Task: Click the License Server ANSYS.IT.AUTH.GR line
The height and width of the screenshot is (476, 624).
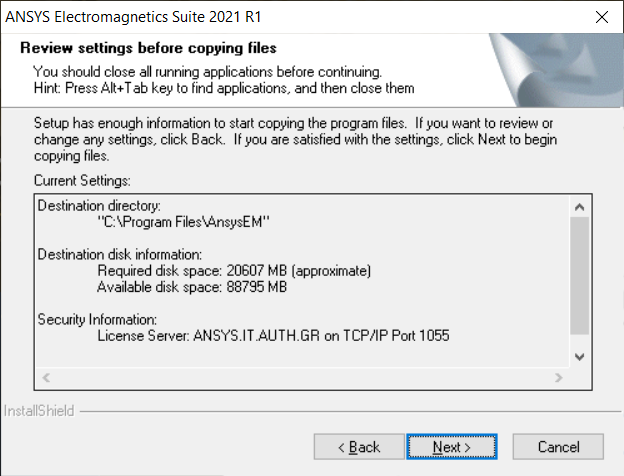Action: (x=273, y=336)
